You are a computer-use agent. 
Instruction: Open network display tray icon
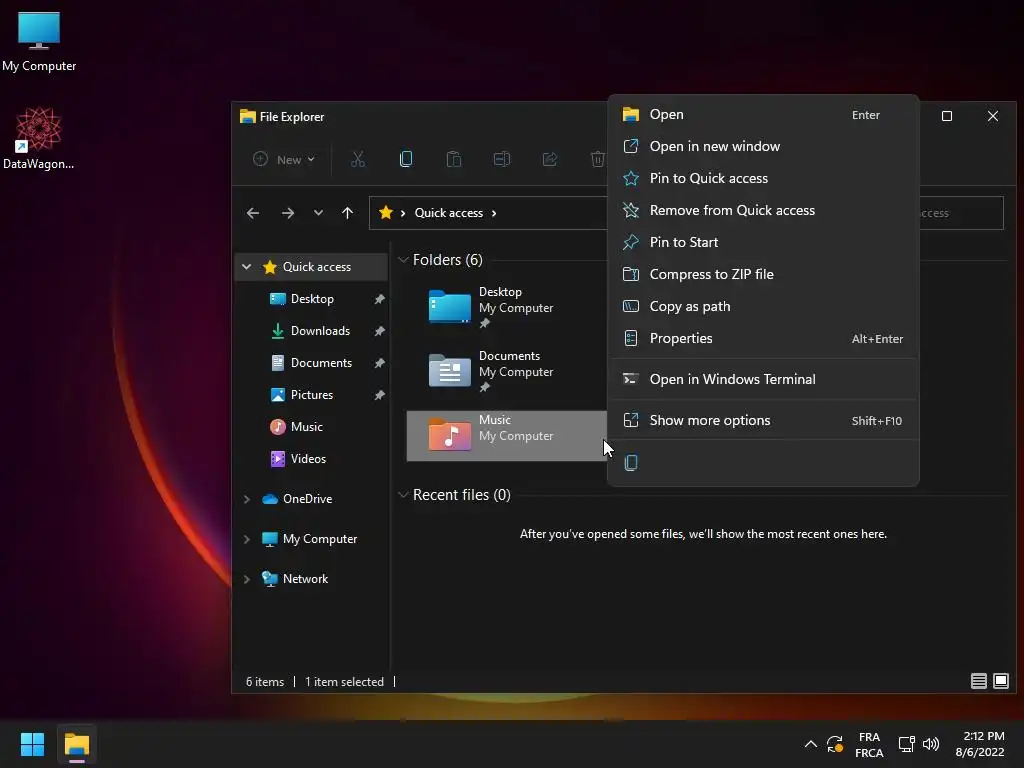906,744
